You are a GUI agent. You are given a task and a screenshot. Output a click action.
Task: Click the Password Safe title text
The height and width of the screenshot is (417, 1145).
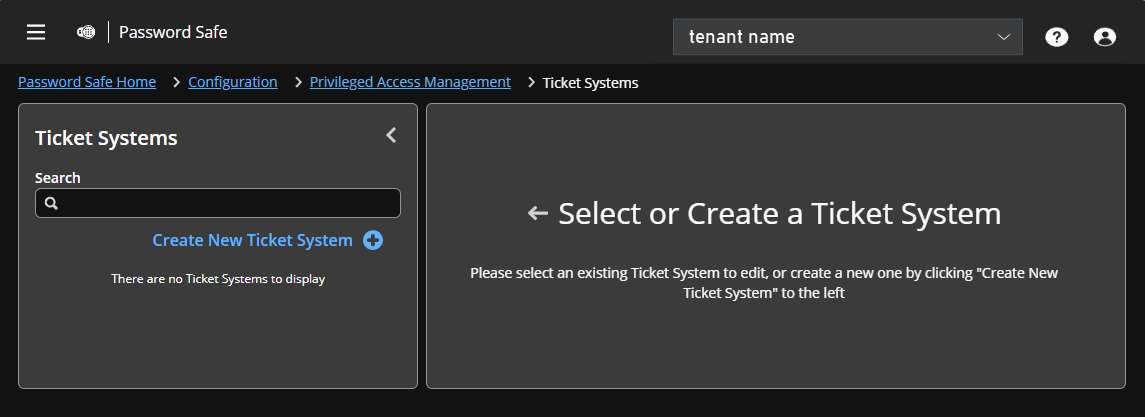(173, 32)
